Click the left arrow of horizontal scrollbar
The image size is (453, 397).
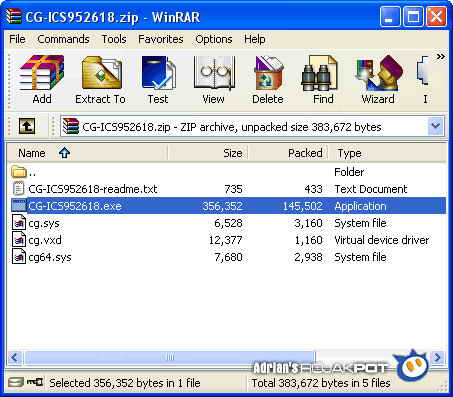pyautogui.click(x=14, y=358)
